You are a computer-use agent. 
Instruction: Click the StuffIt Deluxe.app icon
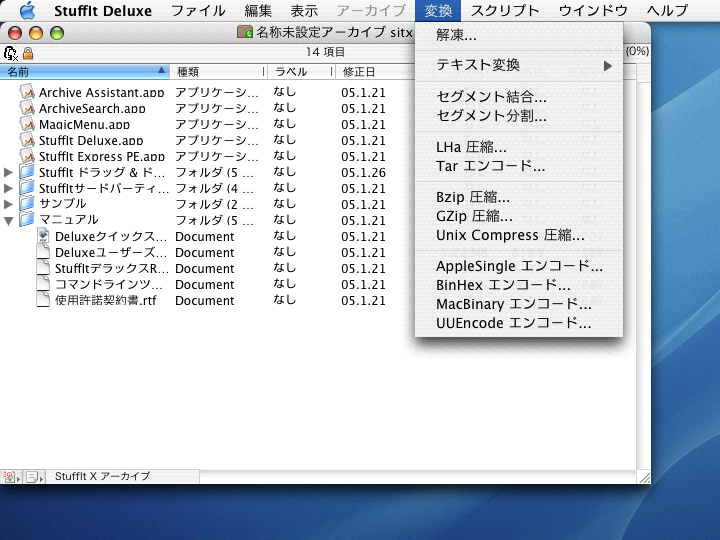(x=28, y=140)
